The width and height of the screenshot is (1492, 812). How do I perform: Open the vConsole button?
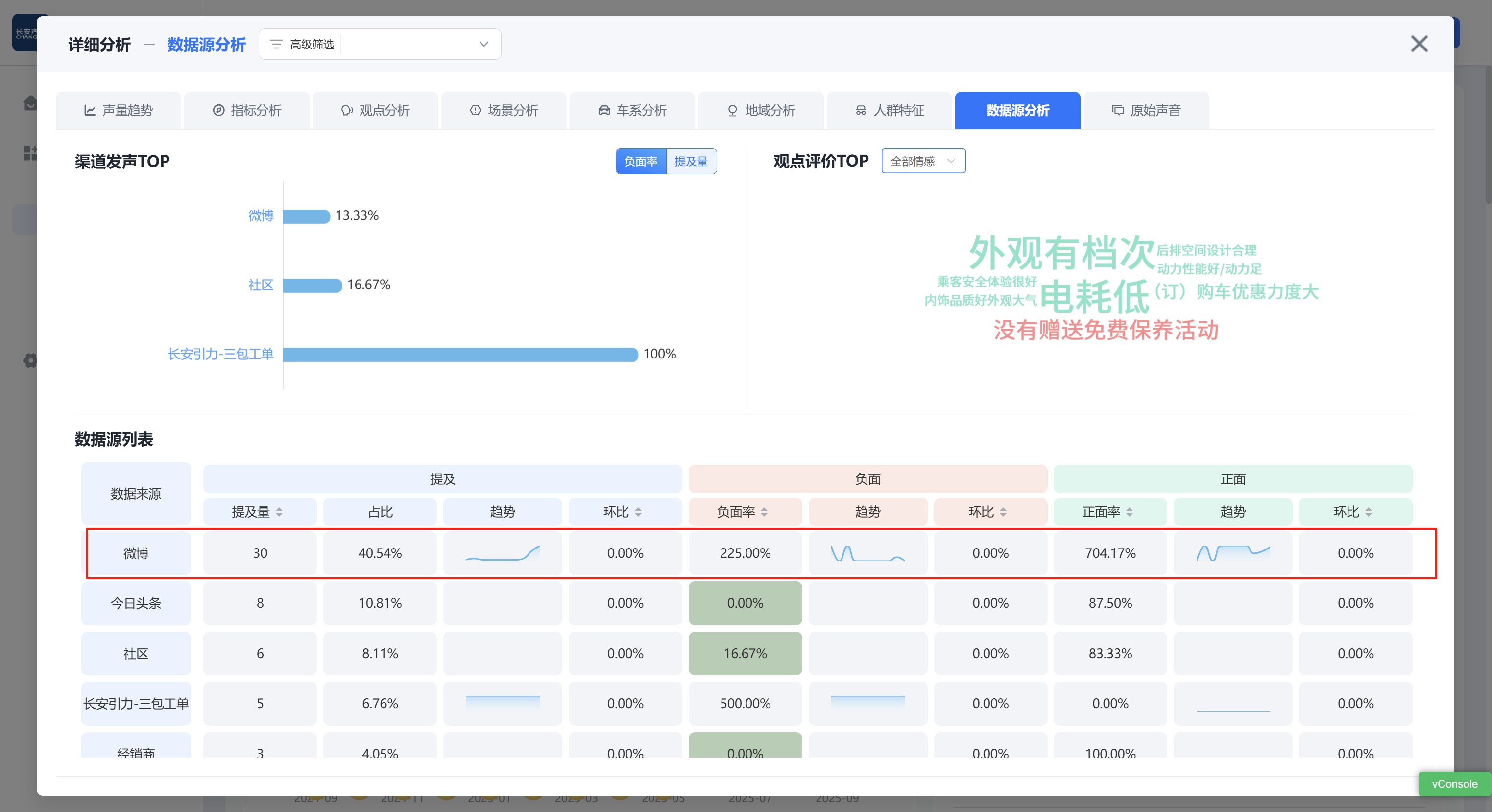coord(1454,784)
